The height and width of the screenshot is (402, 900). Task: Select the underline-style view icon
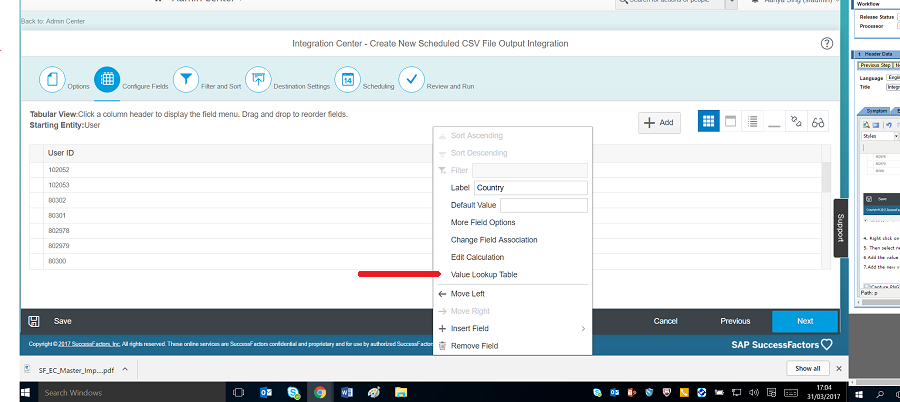point(774,122)
